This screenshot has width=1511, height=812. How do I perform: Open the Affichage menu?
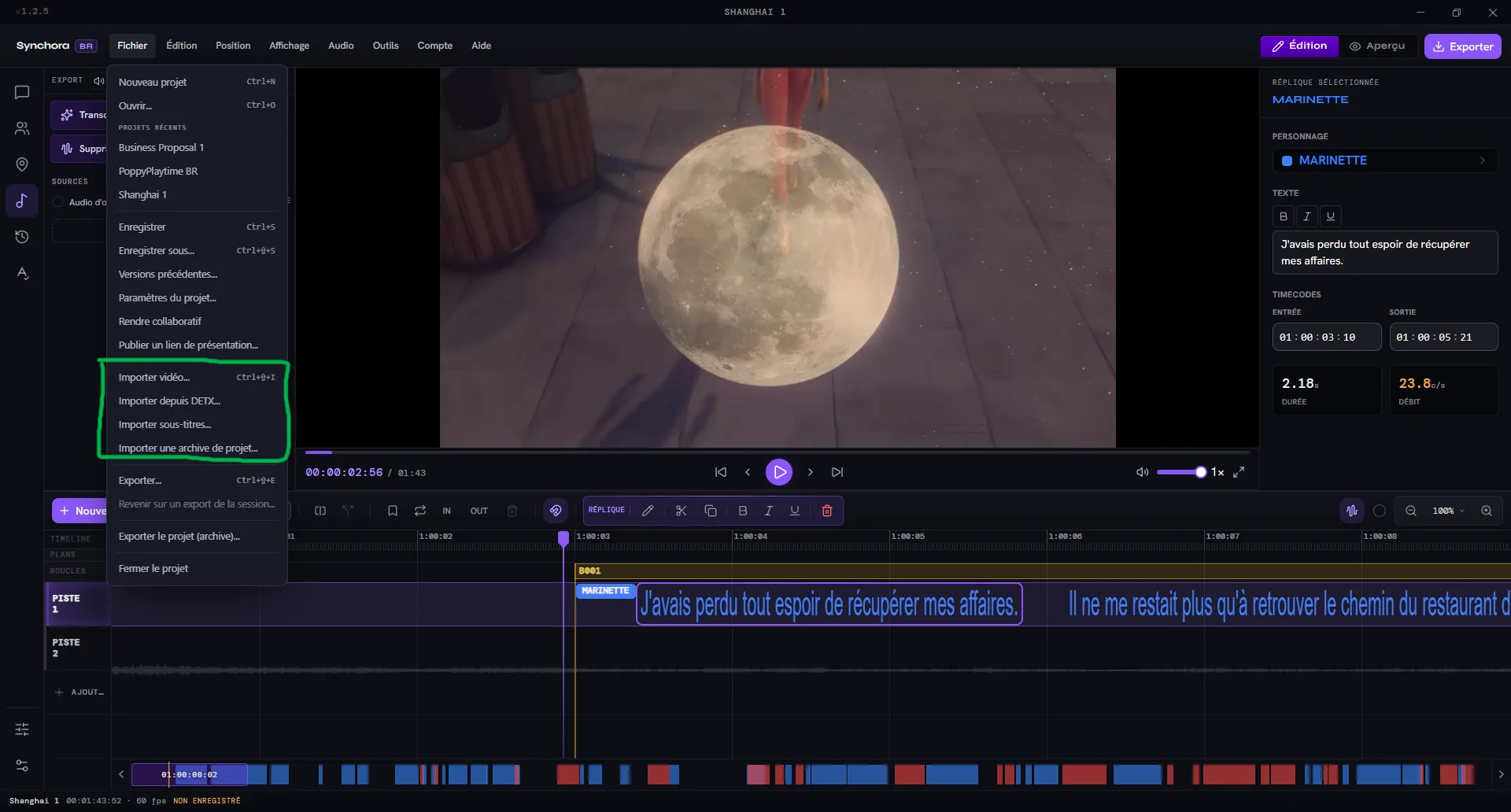[x=290, y=46]
